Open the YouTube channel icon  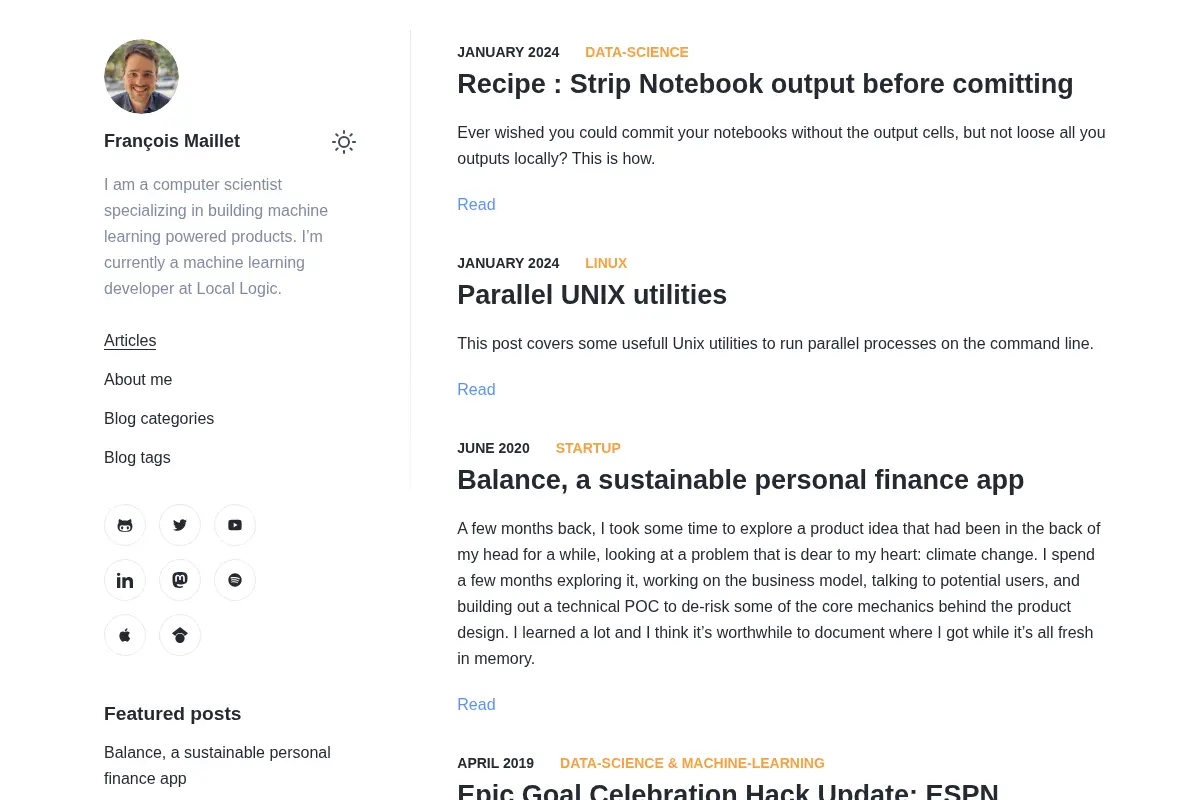coord(235,525)
